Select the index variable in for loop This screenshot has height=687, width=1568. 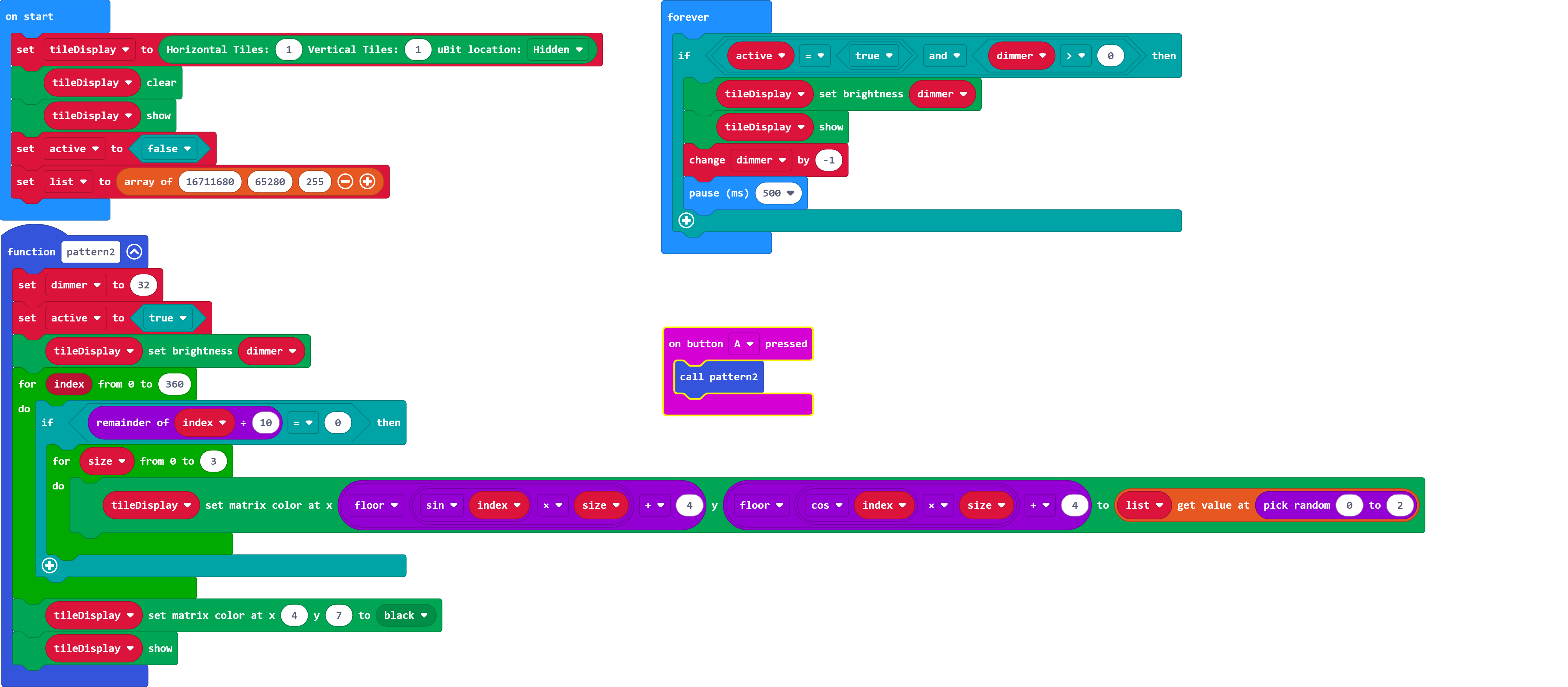[69, 384]
